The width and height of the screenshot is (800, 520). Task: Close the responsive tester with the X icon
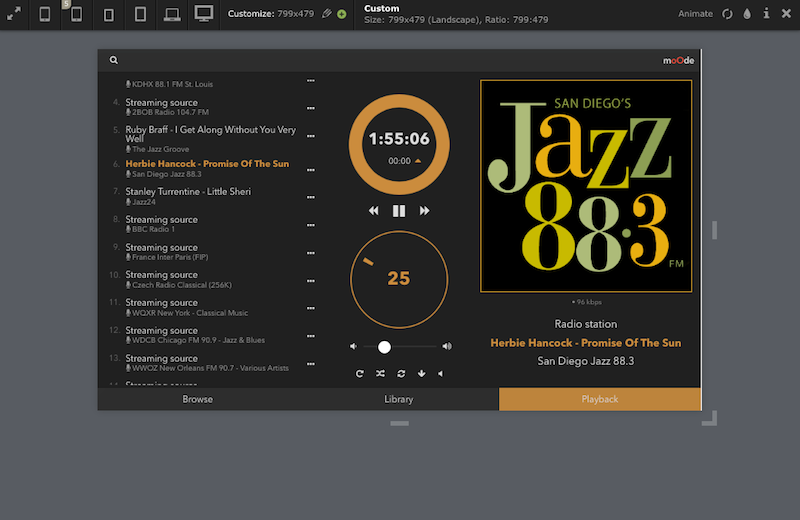(786, 14)
